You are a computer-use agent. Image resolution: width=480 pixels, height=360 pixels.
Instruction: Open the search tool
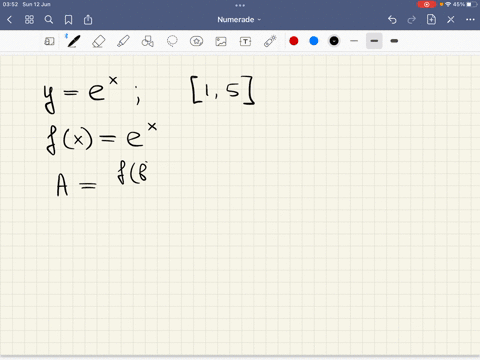pos(49,20)
